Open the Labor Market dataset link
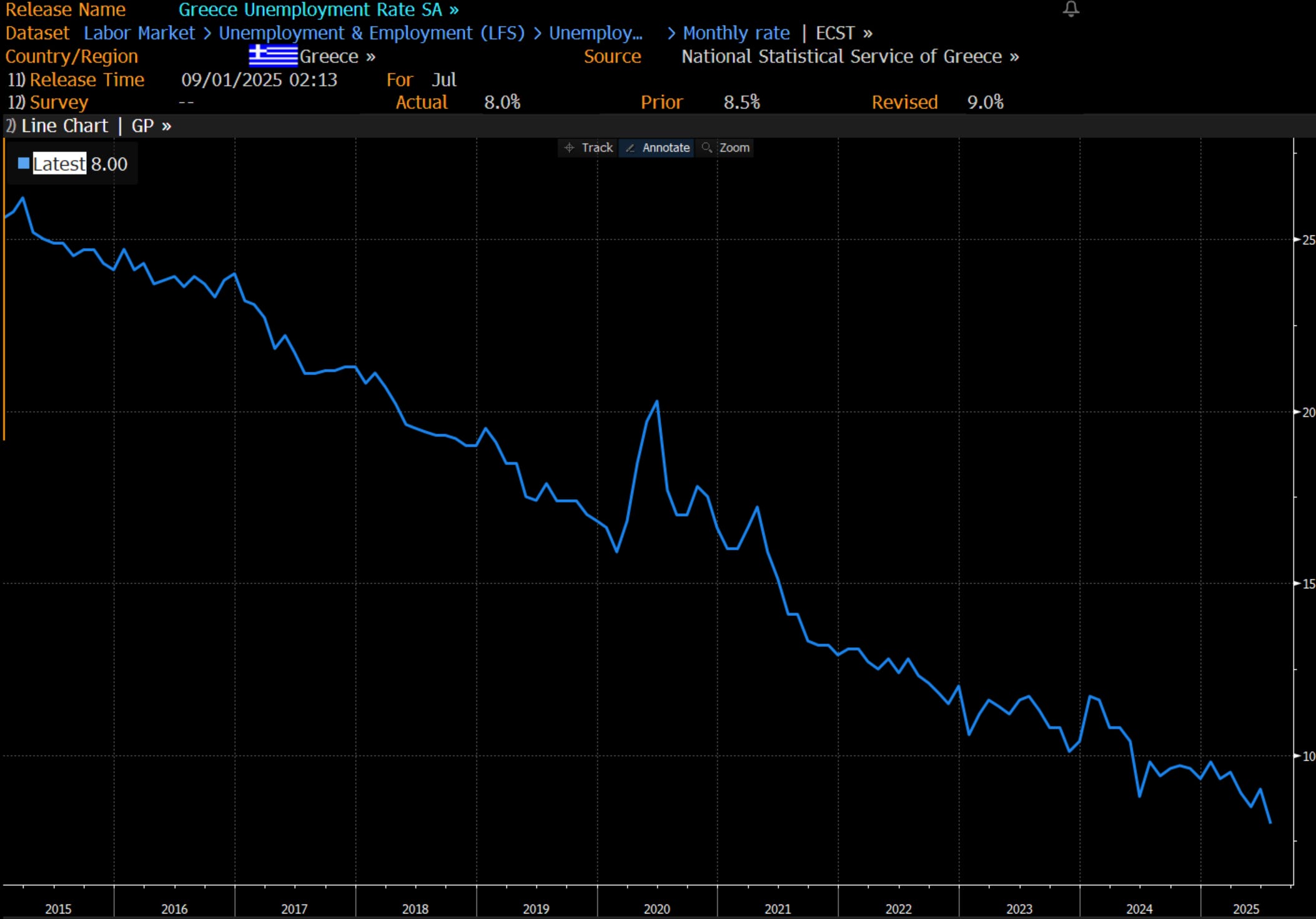The height and width of the screenshot is (919, 1316). tap(139, 33)
